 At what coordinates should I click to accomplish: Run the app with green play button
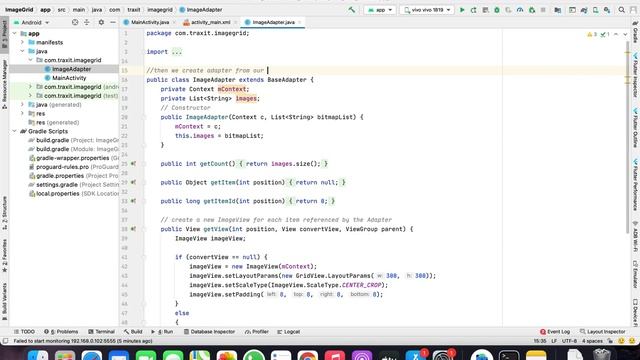(x=462, y=10)
